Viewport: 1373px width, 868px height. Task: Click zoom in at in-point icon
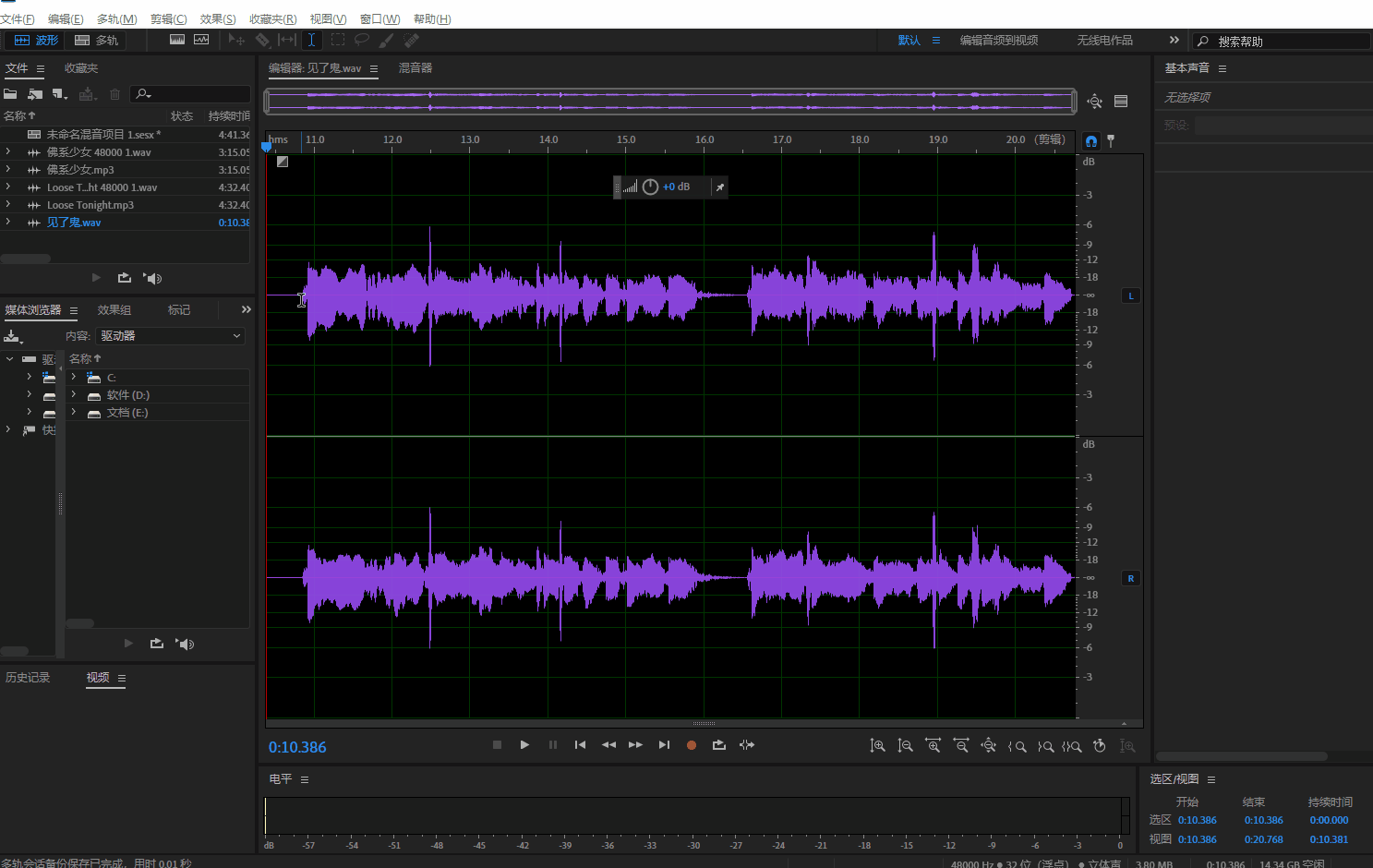(1017, 746)
